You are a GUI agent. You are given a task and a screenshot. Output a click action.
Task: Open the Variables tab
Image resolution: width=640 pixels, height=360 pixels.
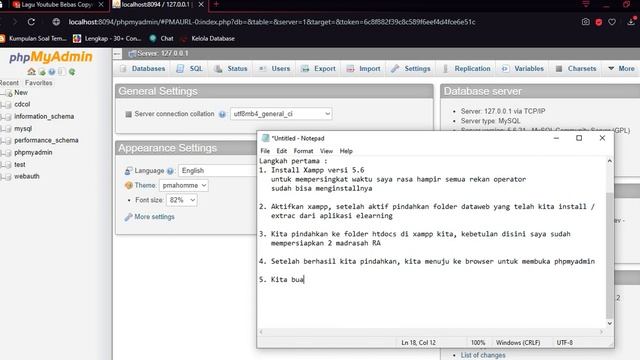click(x=523, y=69)
